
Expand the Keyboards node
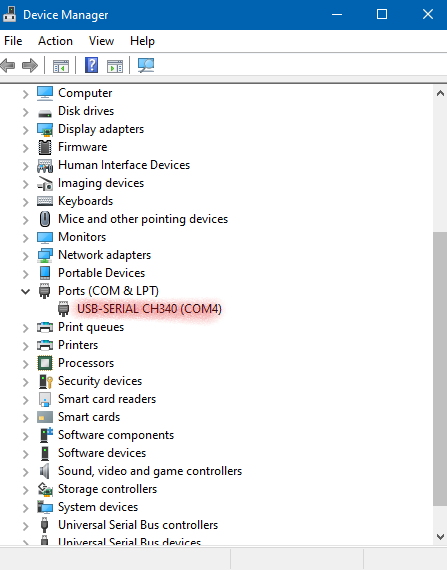[25, 202]
